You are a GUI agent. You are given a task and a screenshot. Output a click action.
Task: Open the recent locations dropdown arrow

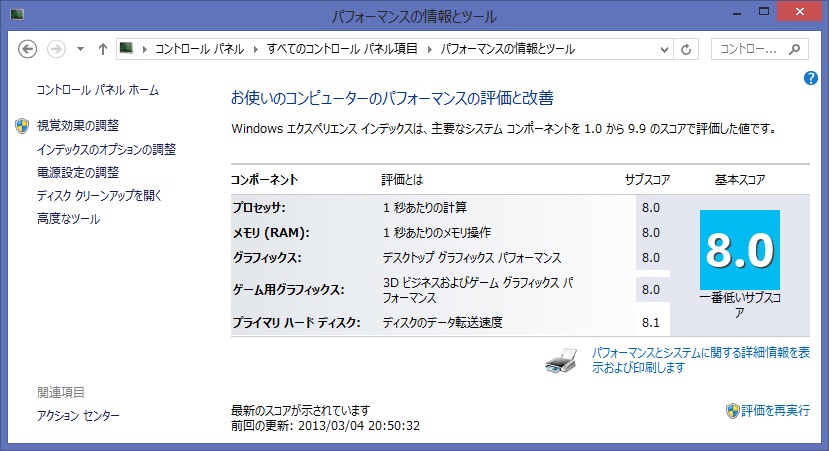pyautogui.click(x=80, y=49)
